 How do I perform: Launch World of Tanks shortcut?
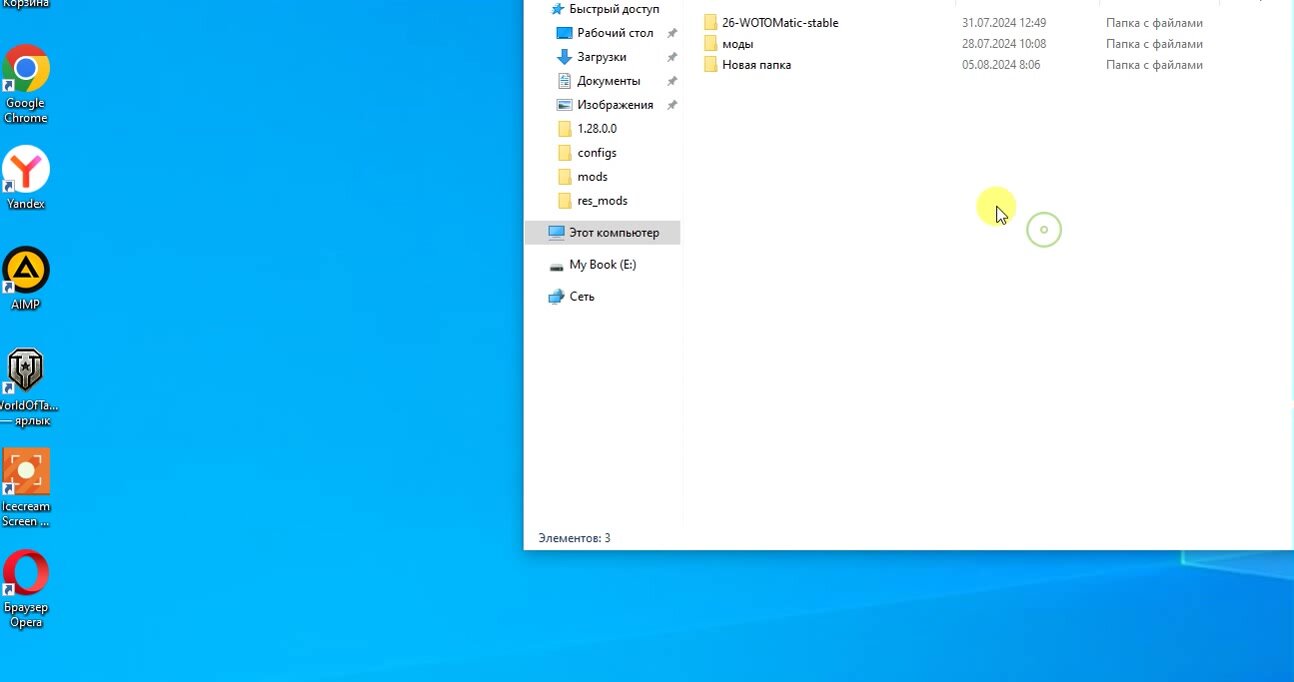[x=26, y=371]
